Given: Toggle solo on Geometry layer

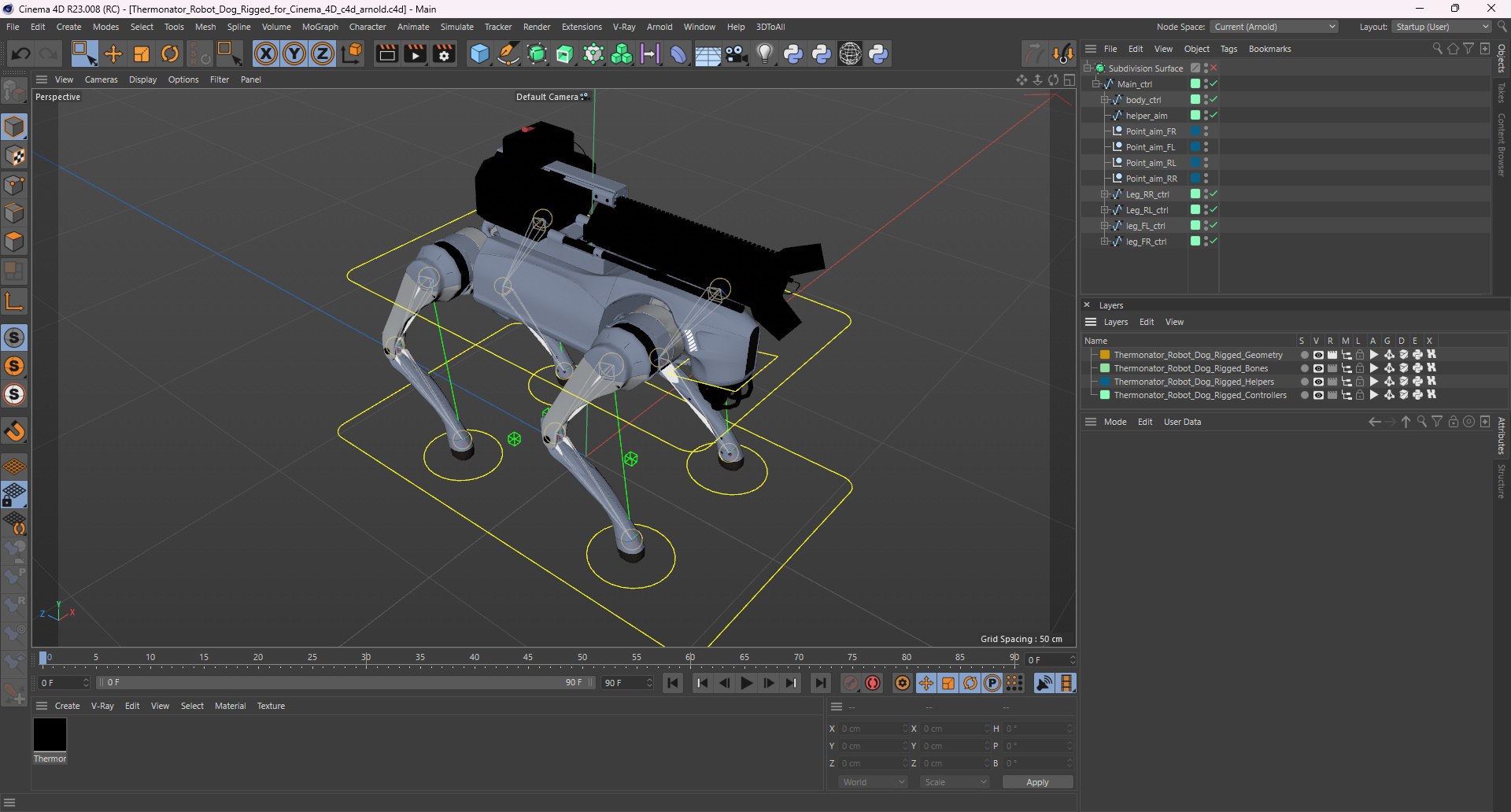Looking at the screenshot, I should 1304,355.
